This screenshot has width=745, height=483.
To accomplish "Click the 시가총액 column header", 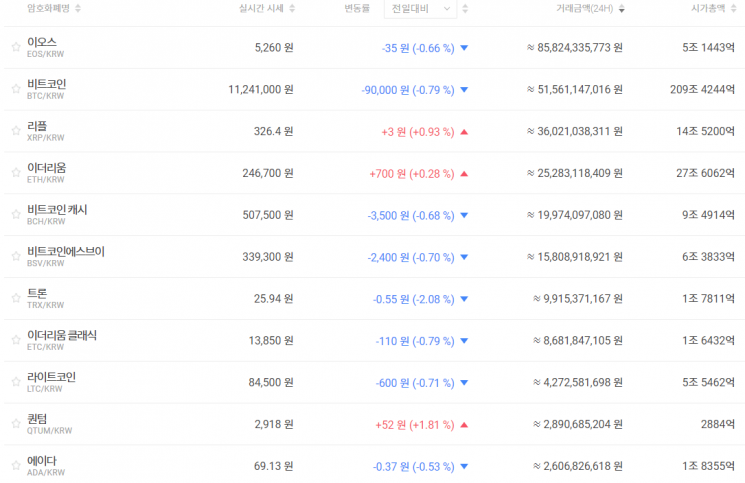I will pos(708,9).
